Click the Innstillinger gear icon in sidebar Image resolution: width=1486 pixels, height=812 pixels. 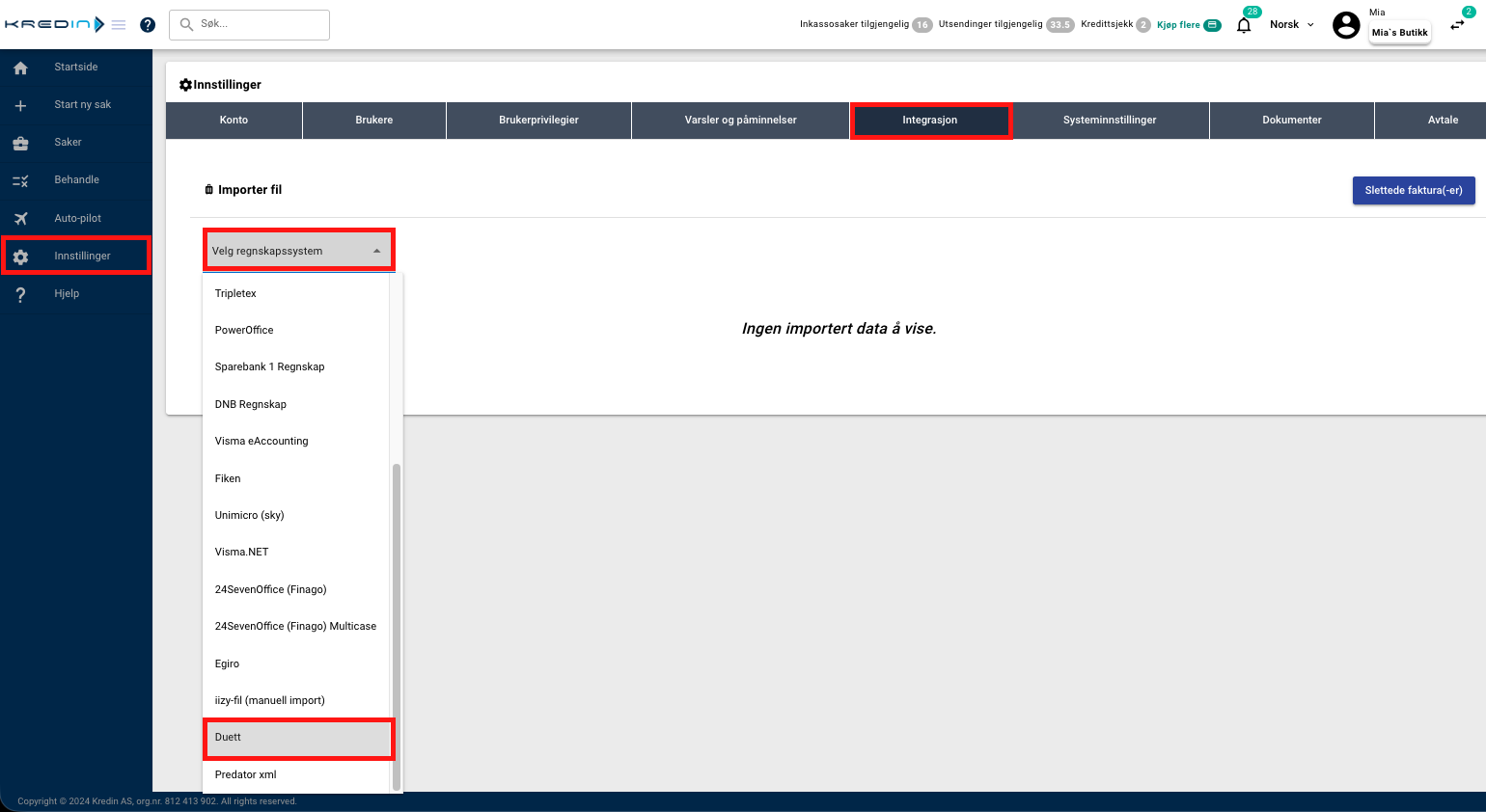[x=20, y=257]
